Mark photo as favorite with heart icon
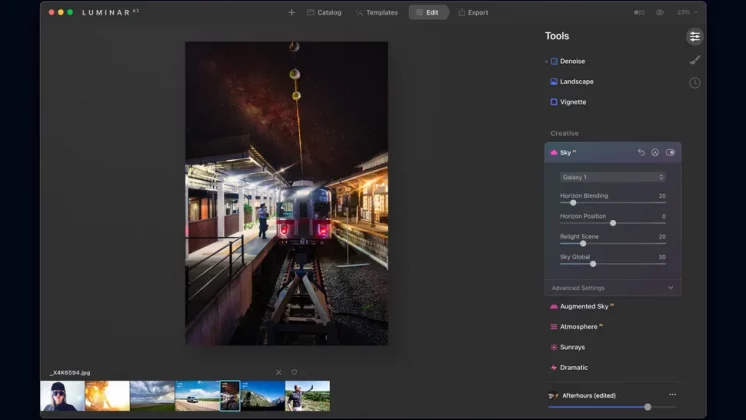Image resolution: width=746 pixels, height=420 pixels. point(294,372)
